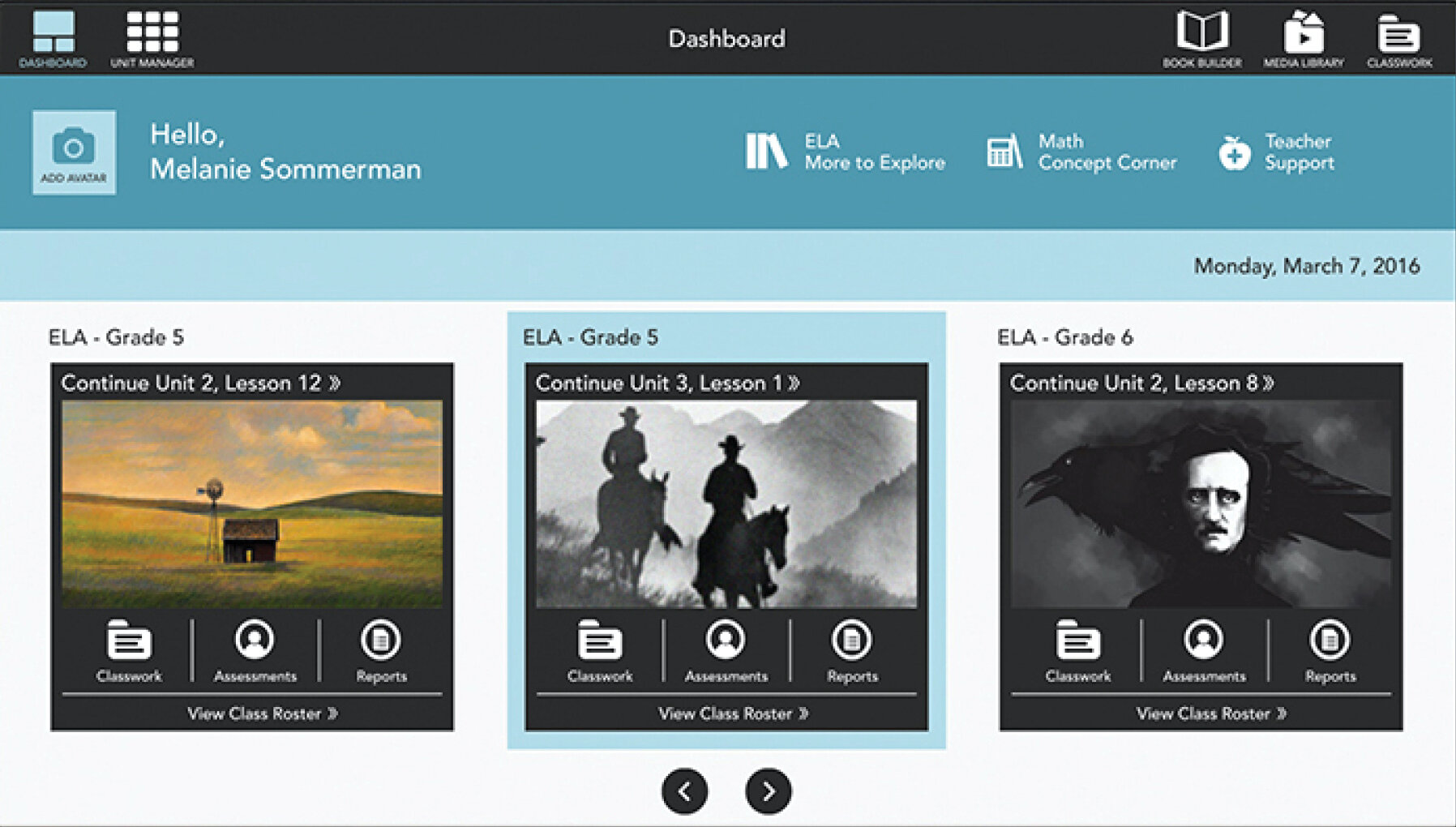Open Assessments for the Unit 3, Lesson 1 card
1456x827 pixels.
coord(726,651)
